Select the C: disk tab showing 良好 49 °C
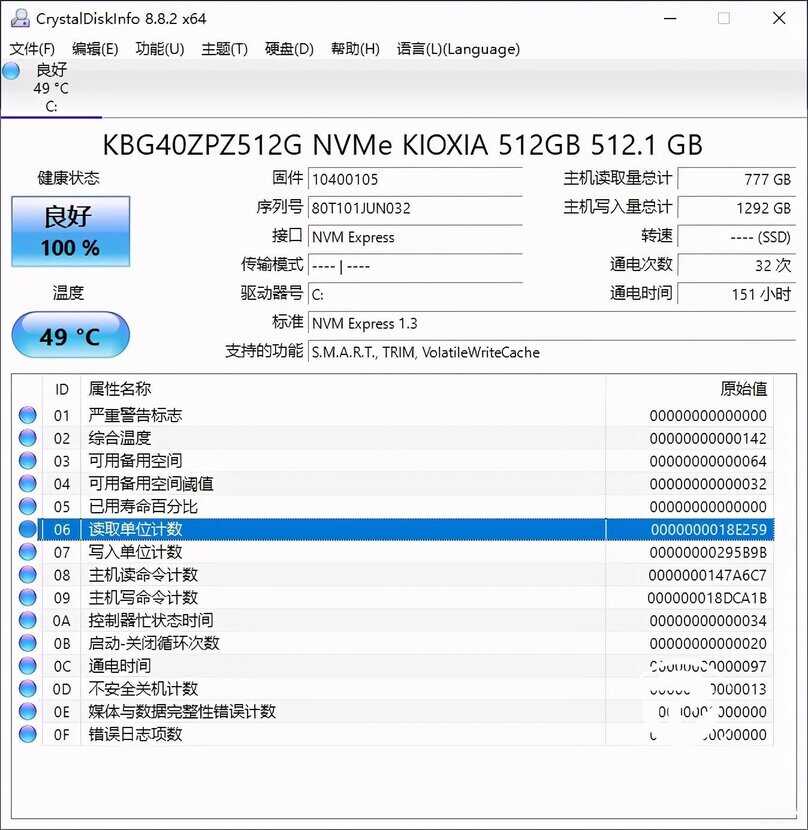This screenshot has width=808, height=830. (x=51, y=88)
